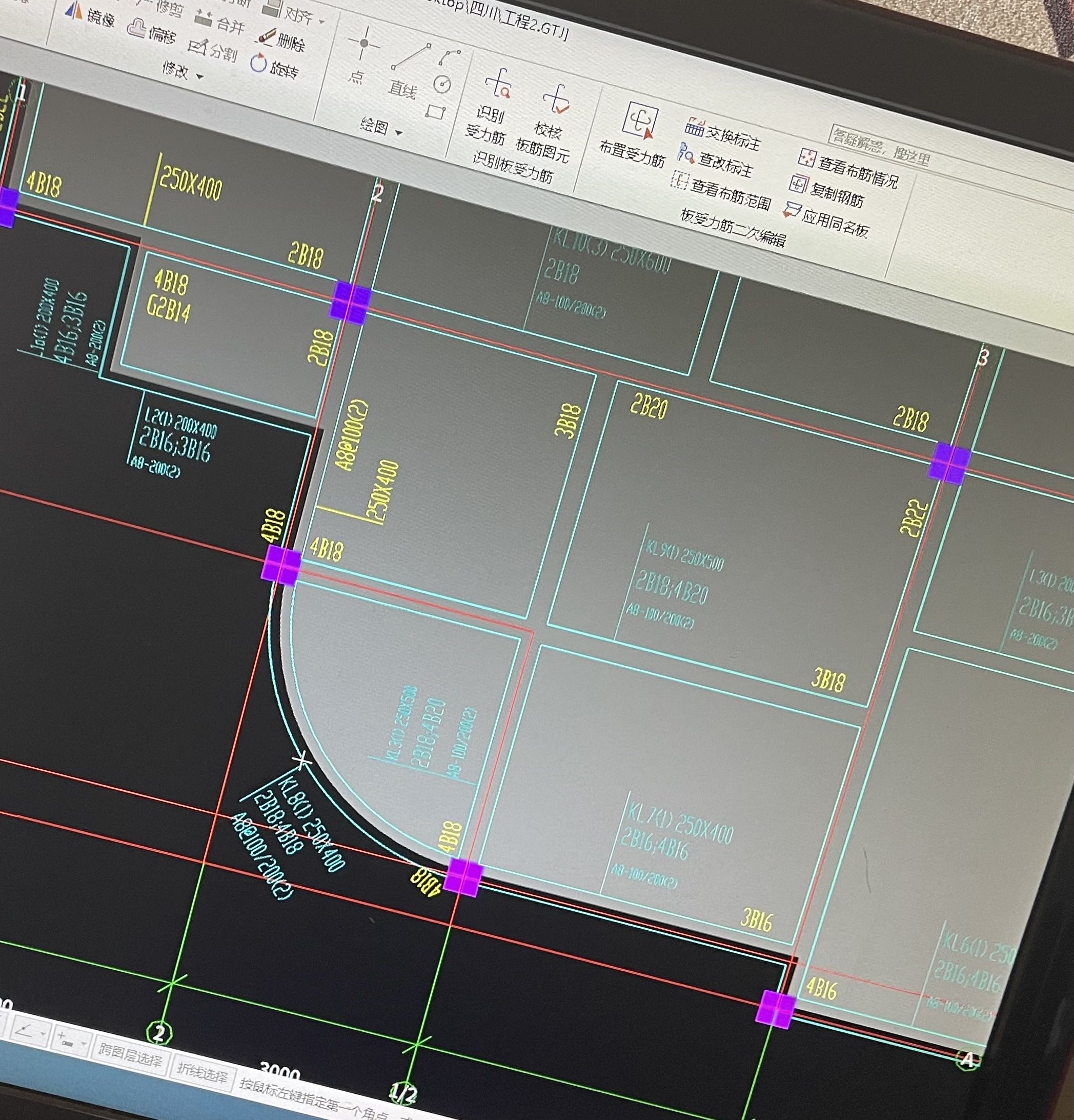The image size is (1074, 1120).
Task: Select the 偏移 (offset) tool
Action: coord(151,32)
